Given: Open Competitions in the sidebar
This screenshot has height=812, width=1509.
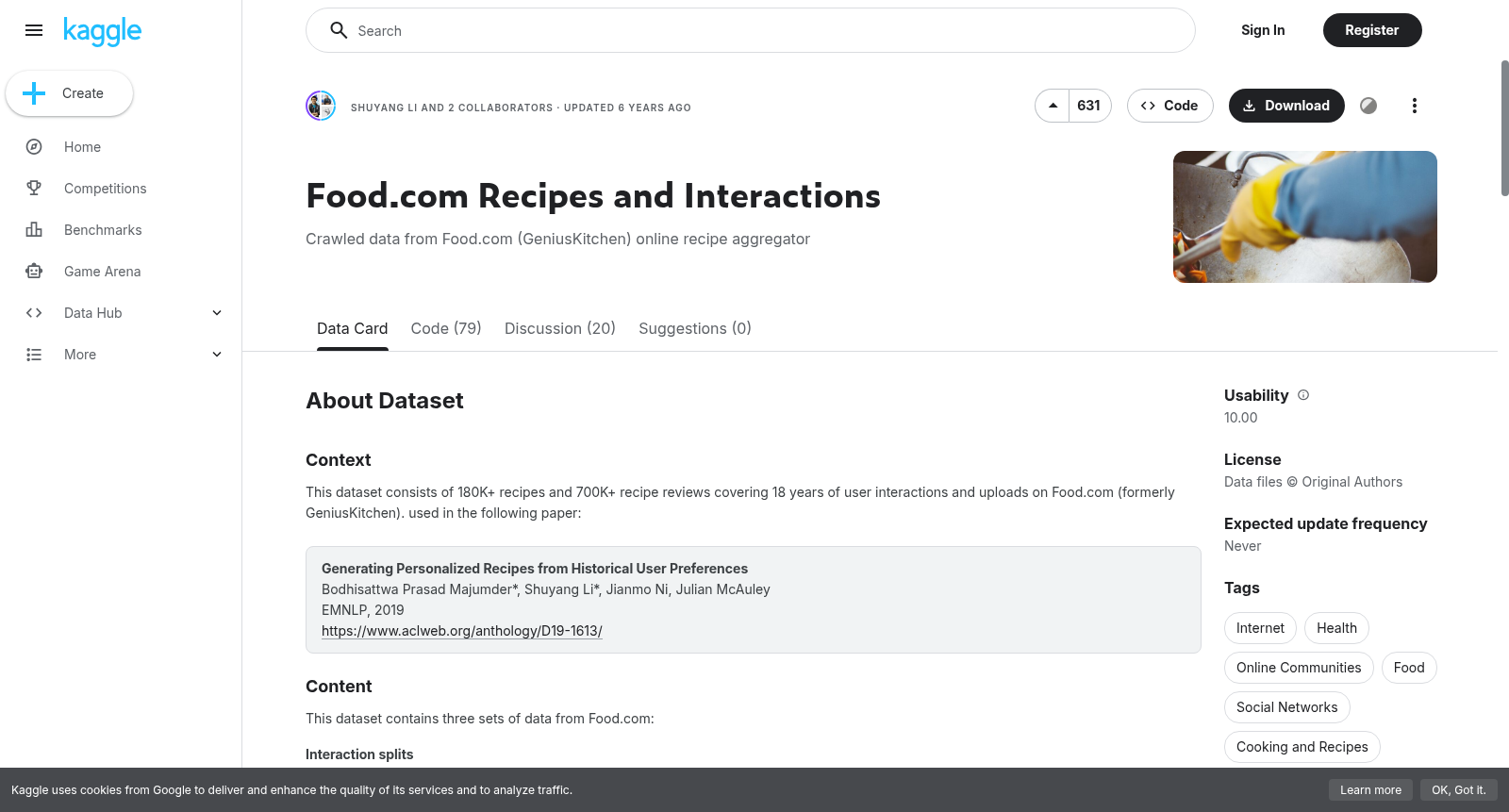Looking at the screenshot, I should tap(106, 189).
